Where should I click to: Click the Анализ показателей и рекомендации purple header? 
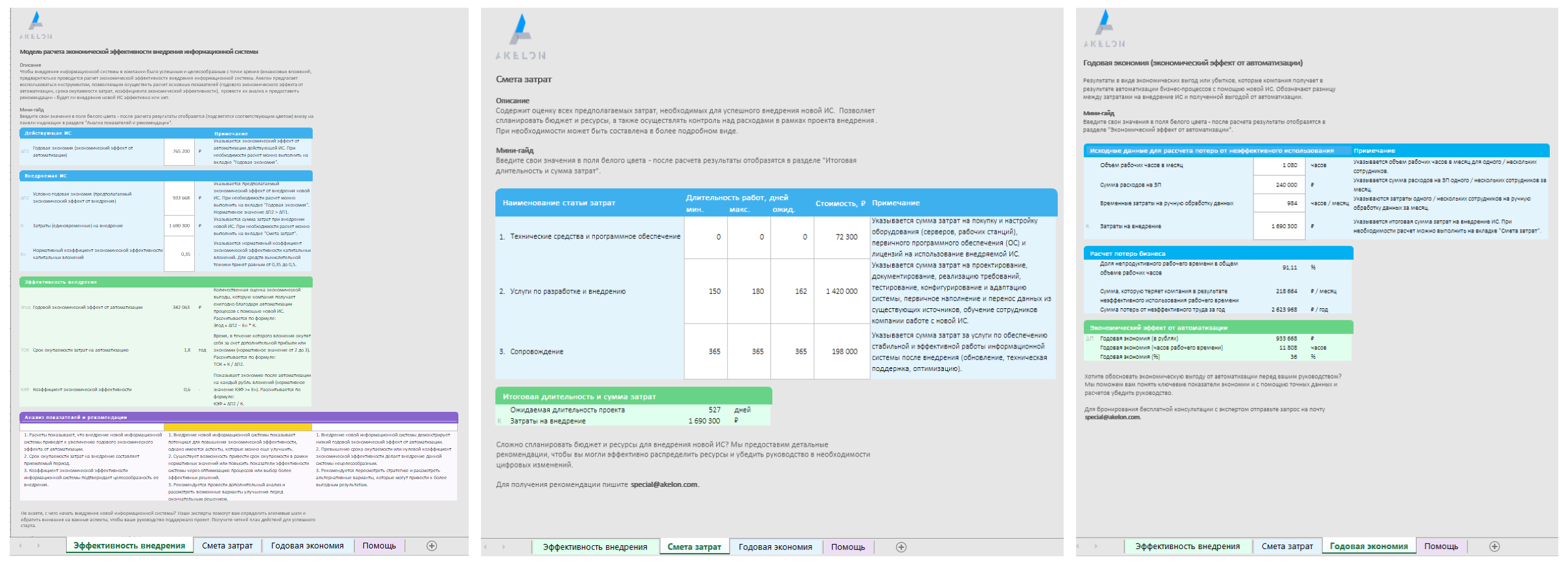tap(239, 417)
